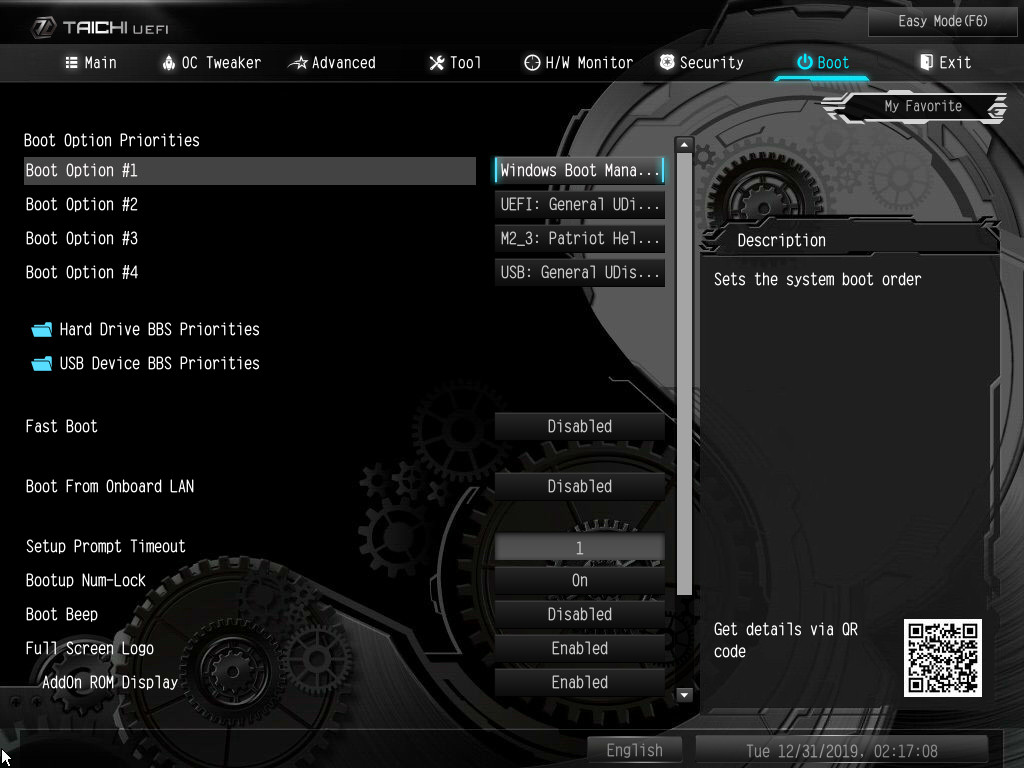Click the H/W Monitor gauge icon
1024x768 pixels.
532,63
